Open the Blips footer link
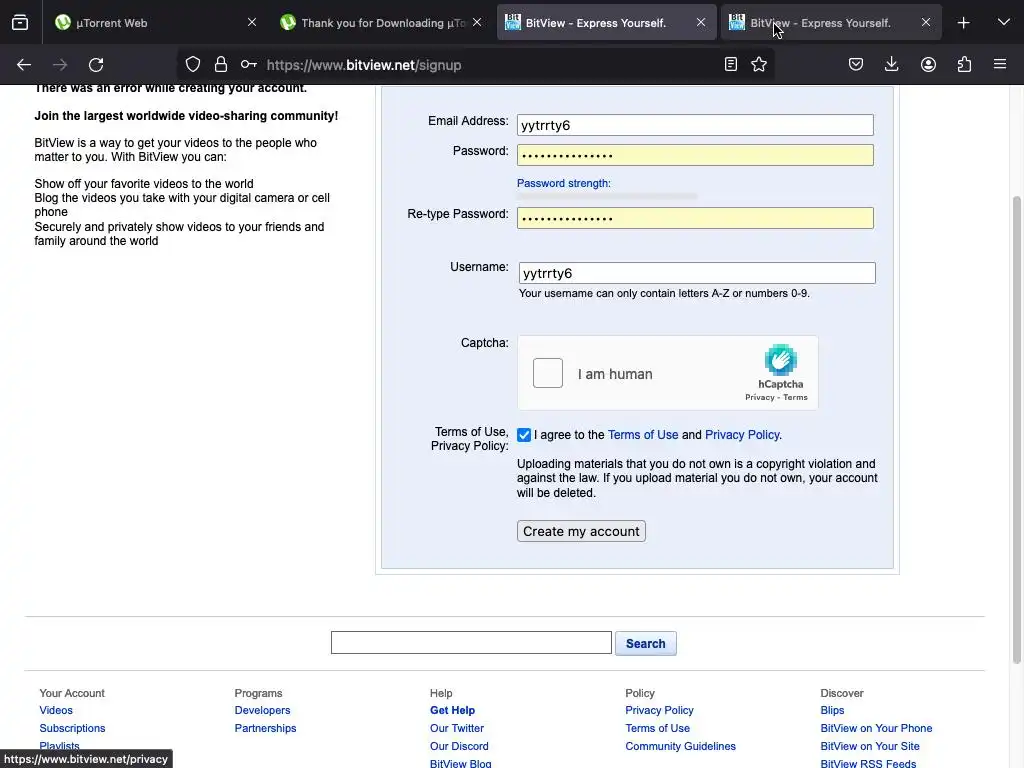Screen dimensions: 1024x768 [832, 710]
